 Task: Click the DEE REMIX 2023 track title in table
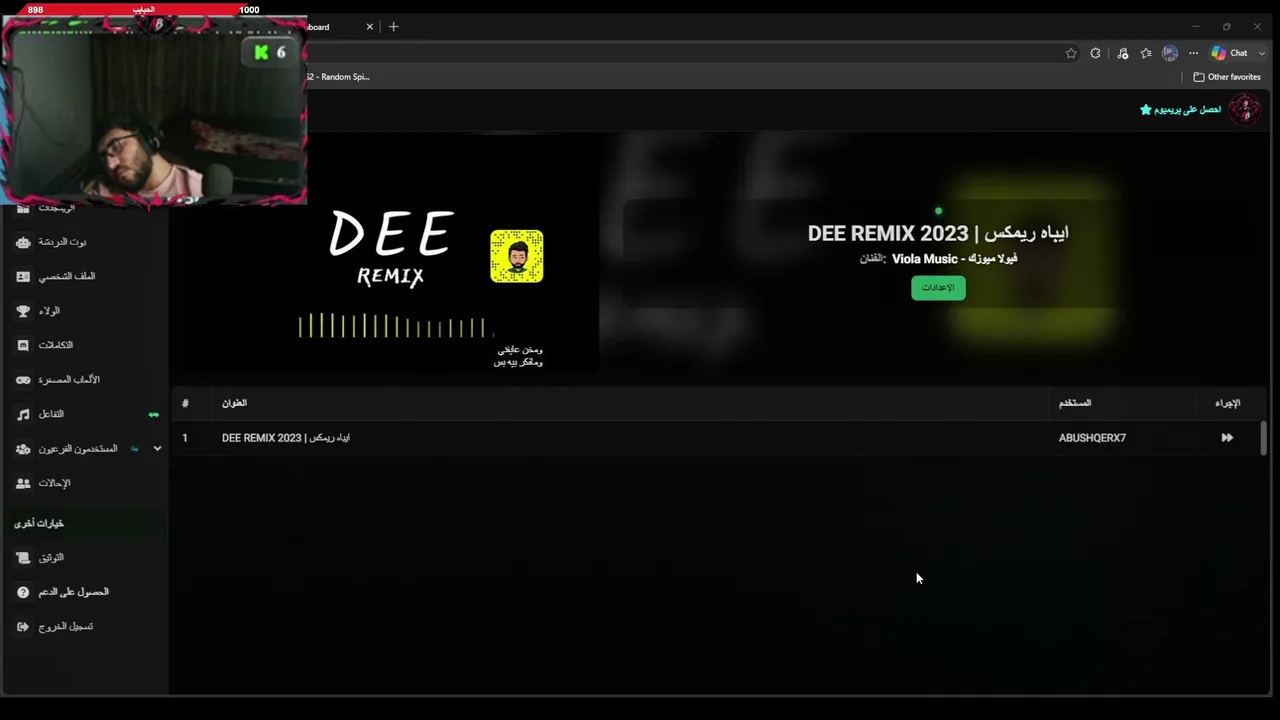point(286,438)
